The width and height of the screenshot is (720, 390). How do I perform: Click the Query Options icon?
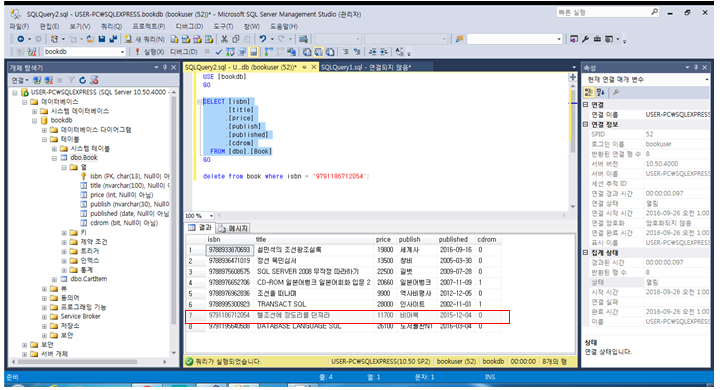pos(241,51)
